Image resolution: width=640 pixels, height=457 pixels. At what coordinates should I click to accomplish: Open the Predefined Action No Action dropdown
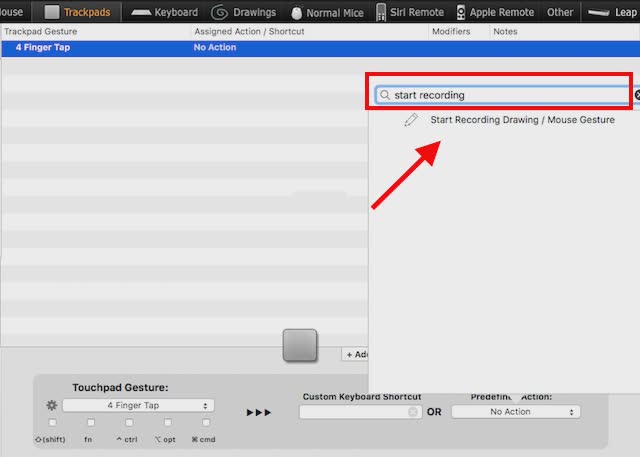(516, 412)
